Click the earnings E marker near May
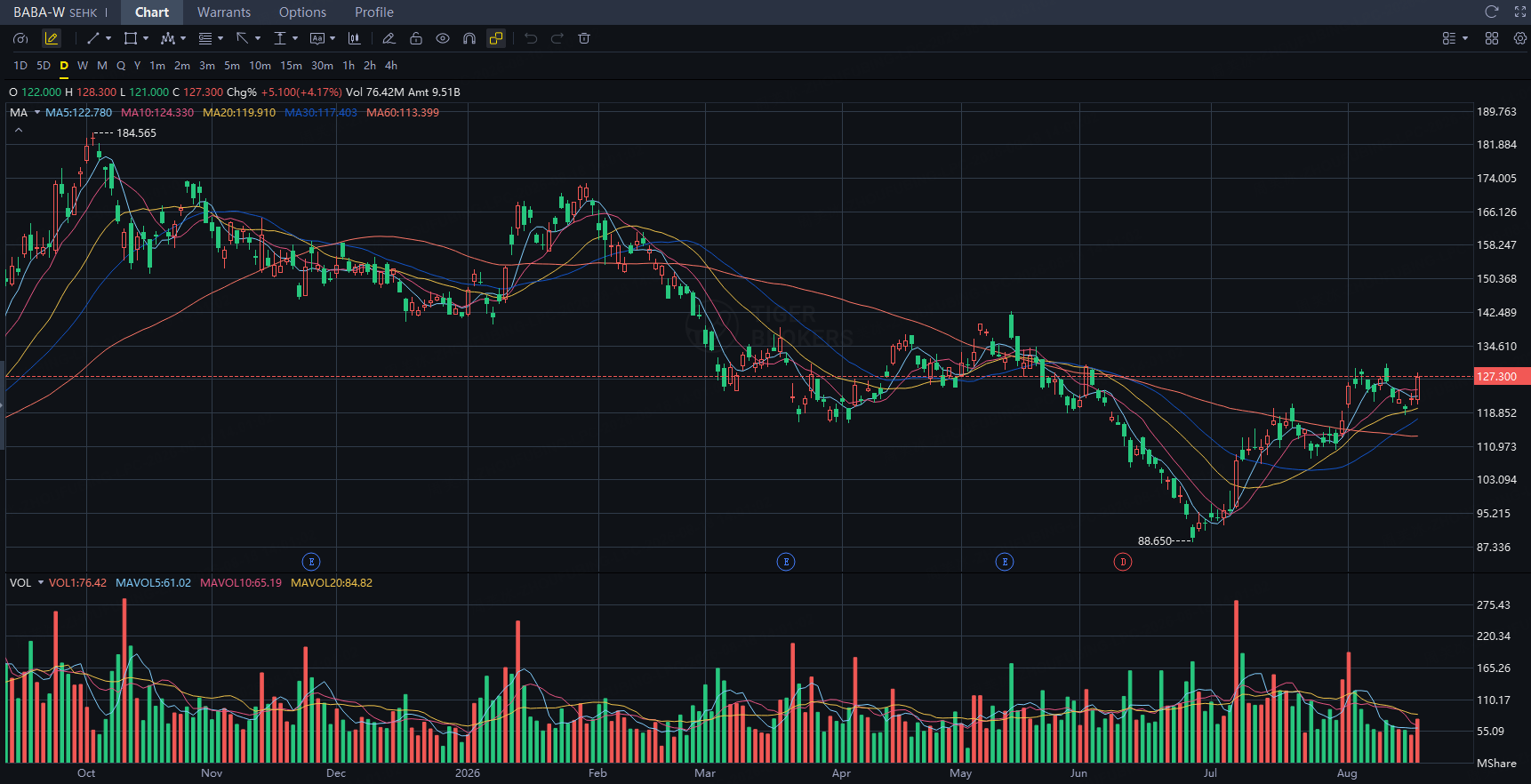Viewport: 1531px width, 784px height. tap(1005, 562)
